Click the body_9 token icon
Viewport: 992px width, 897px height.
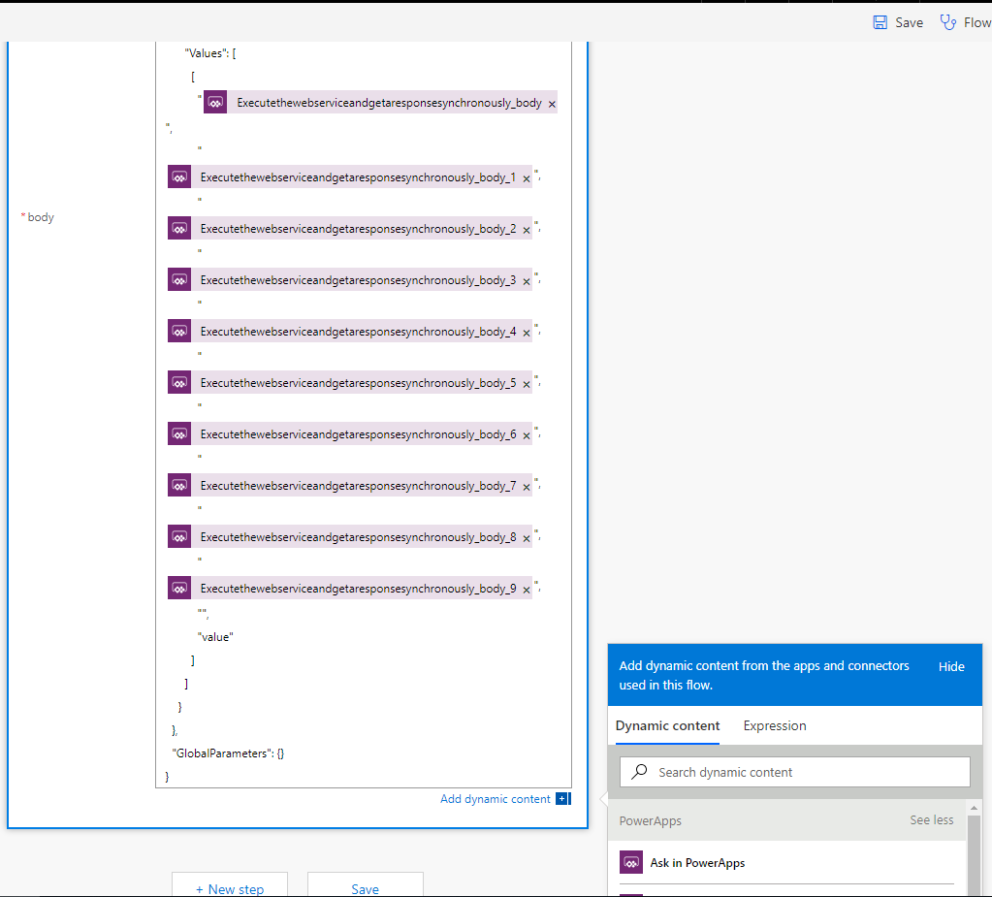pyautogui.click(x=179, y=587)
